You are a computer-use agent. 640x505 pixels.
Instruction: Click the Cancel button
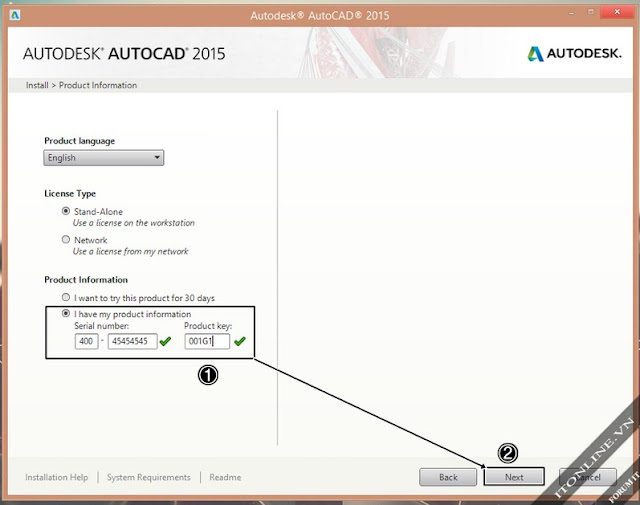coord(588,477)
